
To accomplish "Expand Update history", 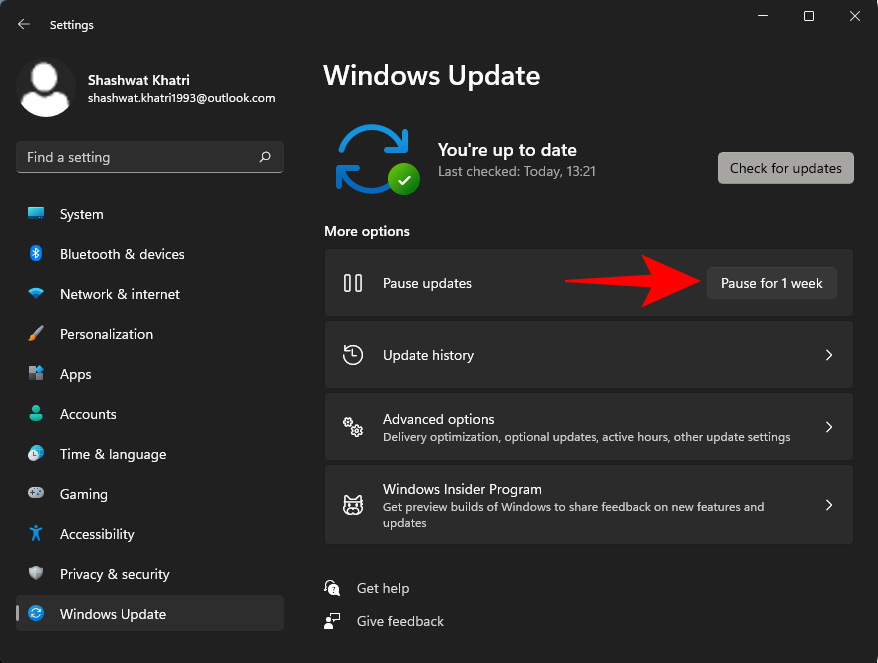I will point(589,355).
